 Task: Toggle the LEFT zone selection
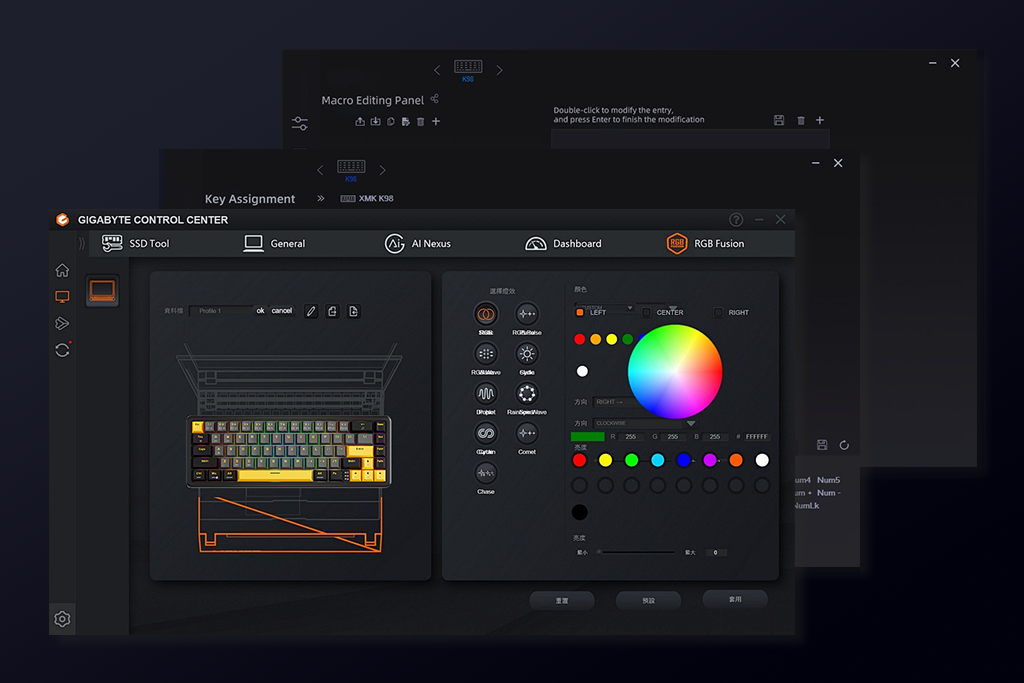tap(581, 312)
